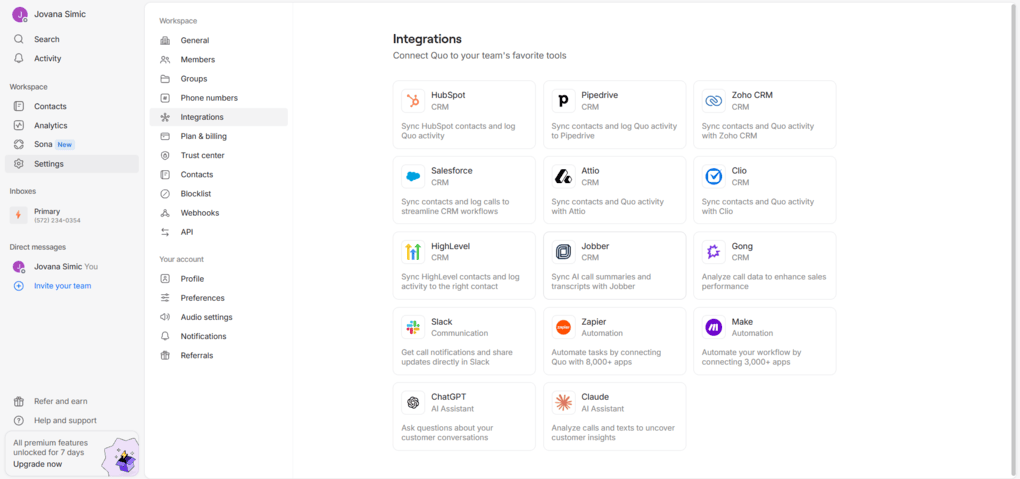Screen dimensions: 1020x479
Task: Click the Pipedrive logo icon
Action: [563, 101]
